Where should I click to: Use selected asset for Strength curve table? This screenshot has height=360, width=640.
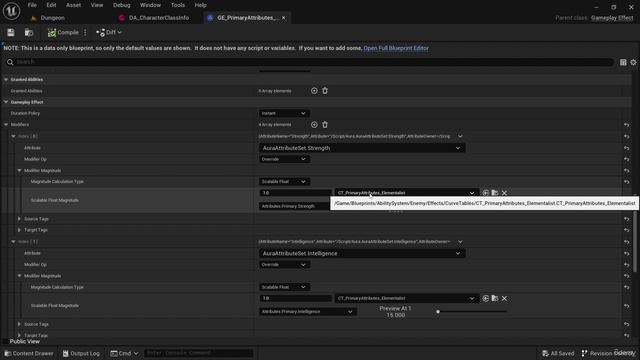(485, 193)
